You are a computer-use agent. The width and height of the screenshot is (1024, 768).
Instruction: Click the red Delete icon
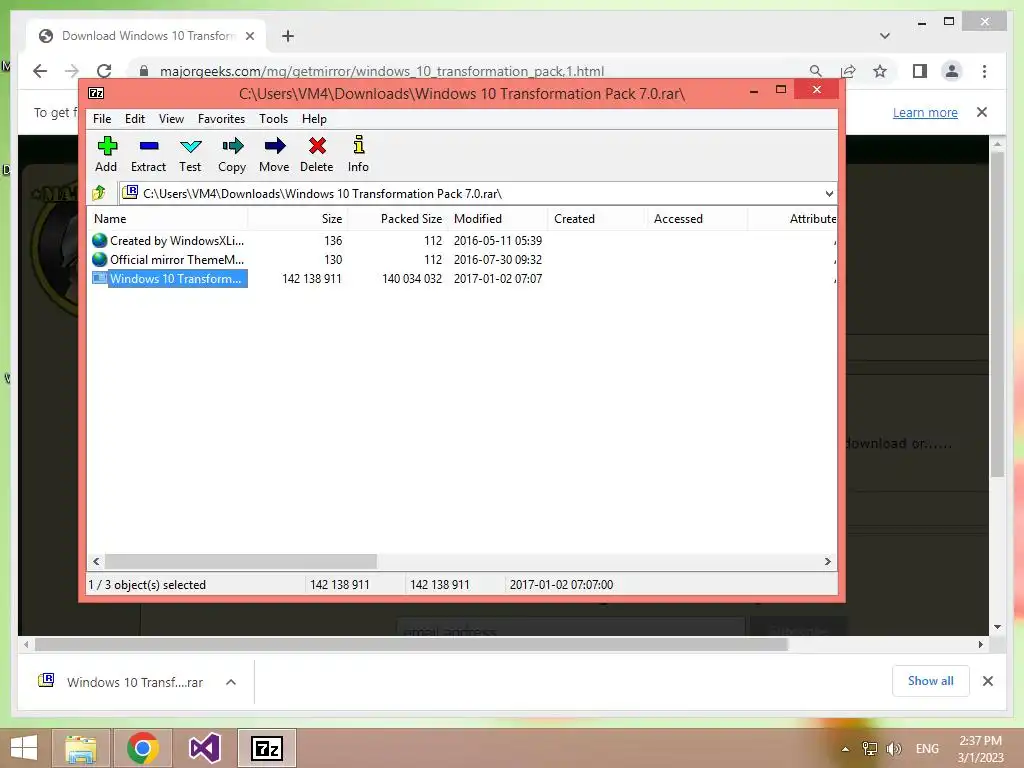tap(317, 146)
